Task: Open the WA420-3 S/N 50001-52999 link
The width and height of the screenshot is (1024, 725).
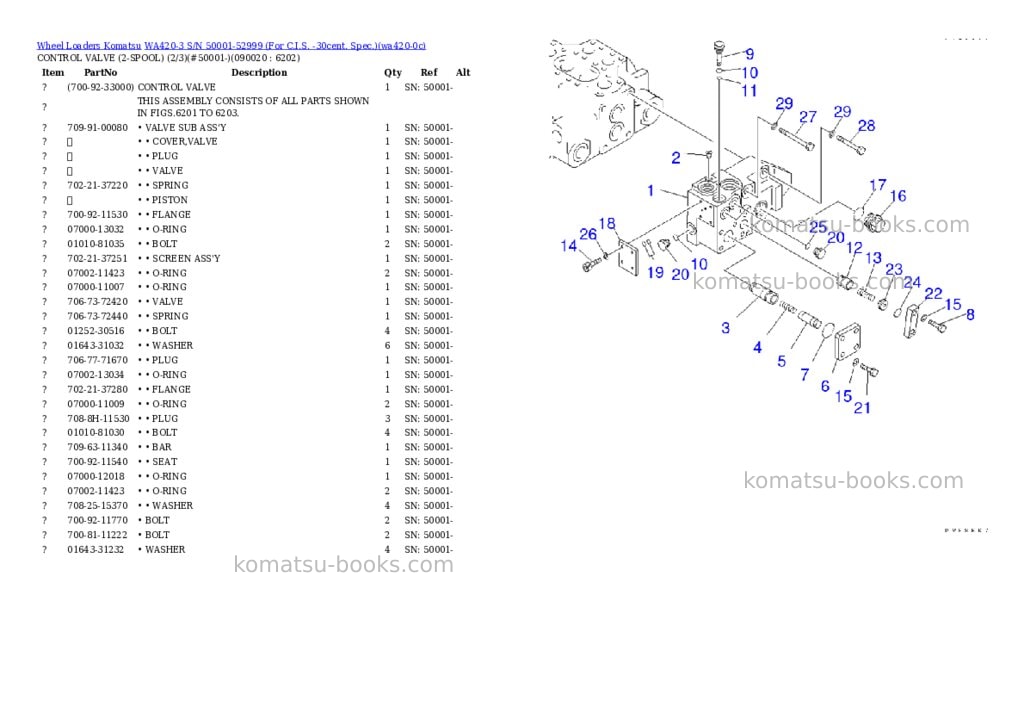Action: [285, 46]
